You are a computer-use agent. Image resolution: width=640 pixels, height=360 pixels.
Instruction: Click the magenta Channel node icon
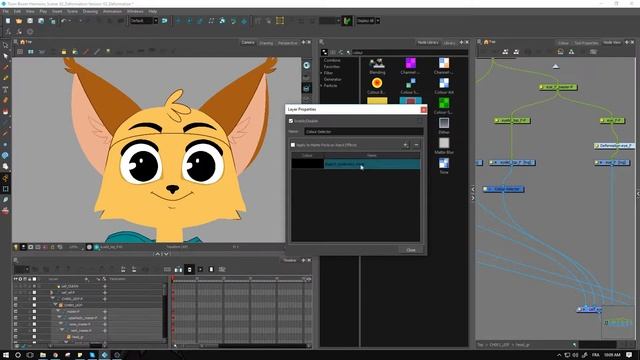(x=410, y=63)
